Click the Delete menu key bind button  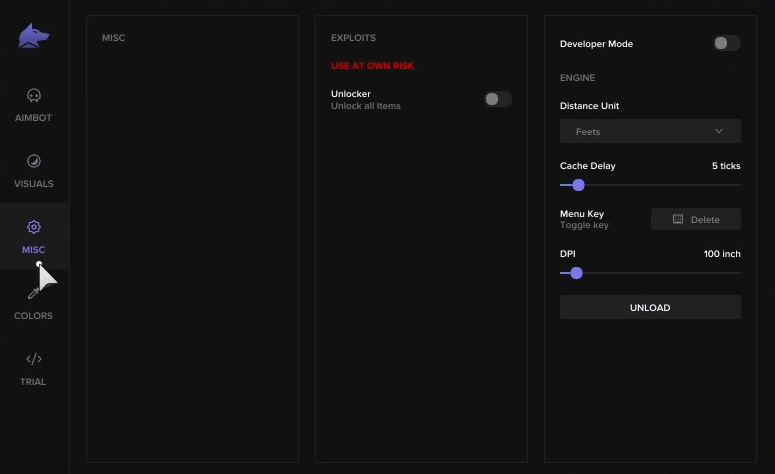coord(696,219)
